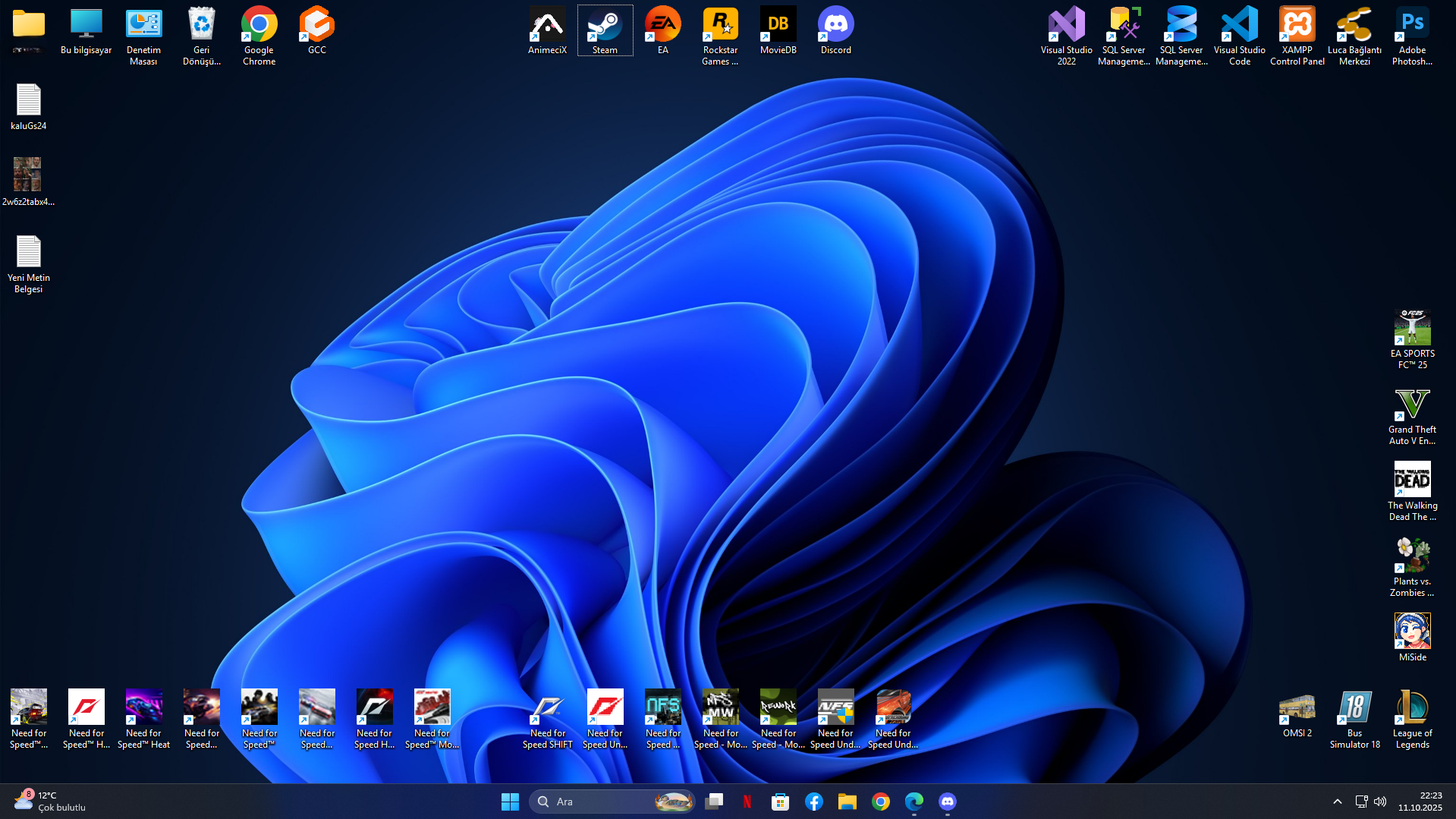Open Netflix from the taskbar

coord(747,802)
